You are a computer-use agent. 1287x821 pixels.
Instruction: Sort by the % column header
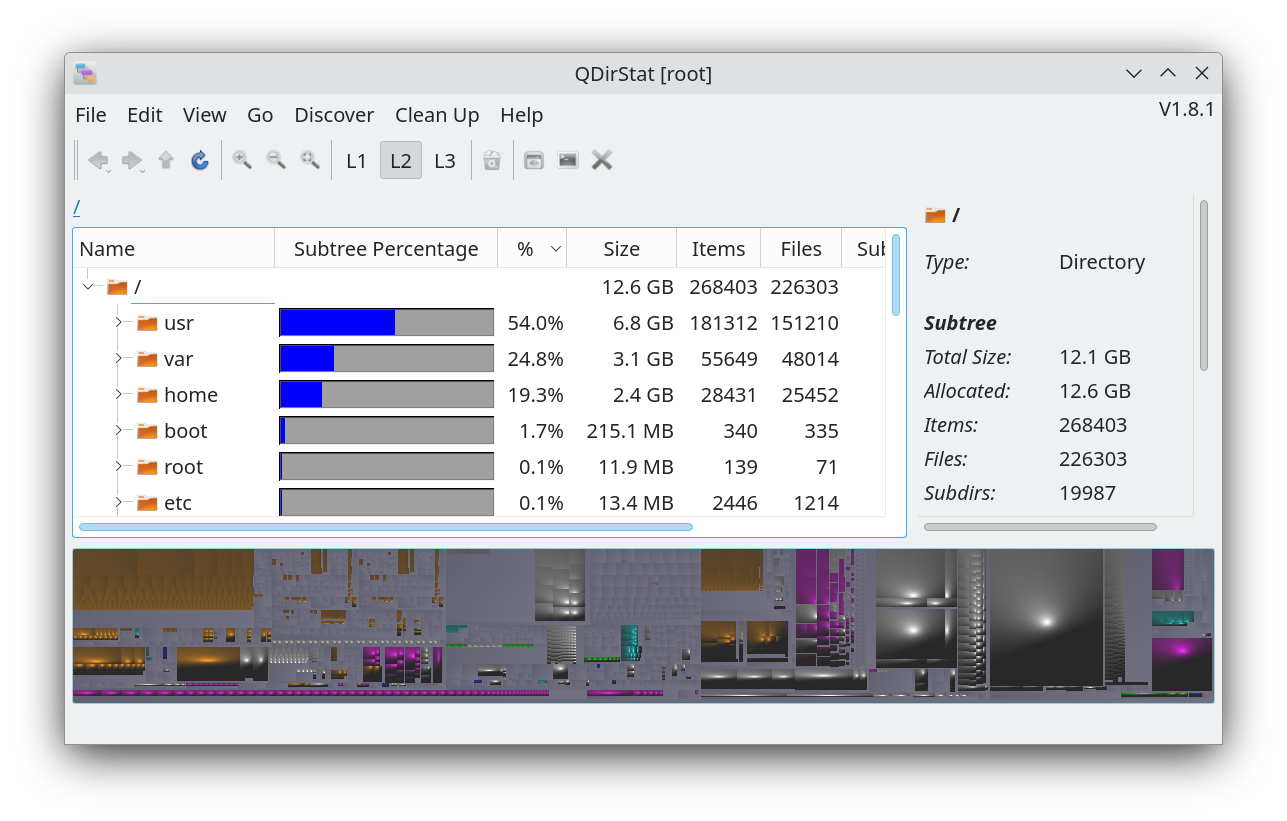point(532,249)
